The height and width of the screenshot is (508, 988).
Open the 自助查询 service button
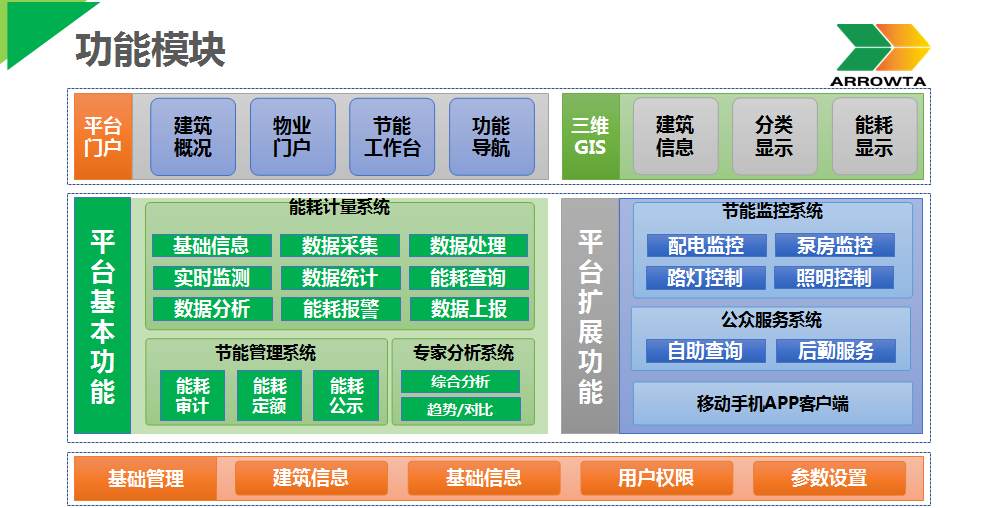(706, 351)
